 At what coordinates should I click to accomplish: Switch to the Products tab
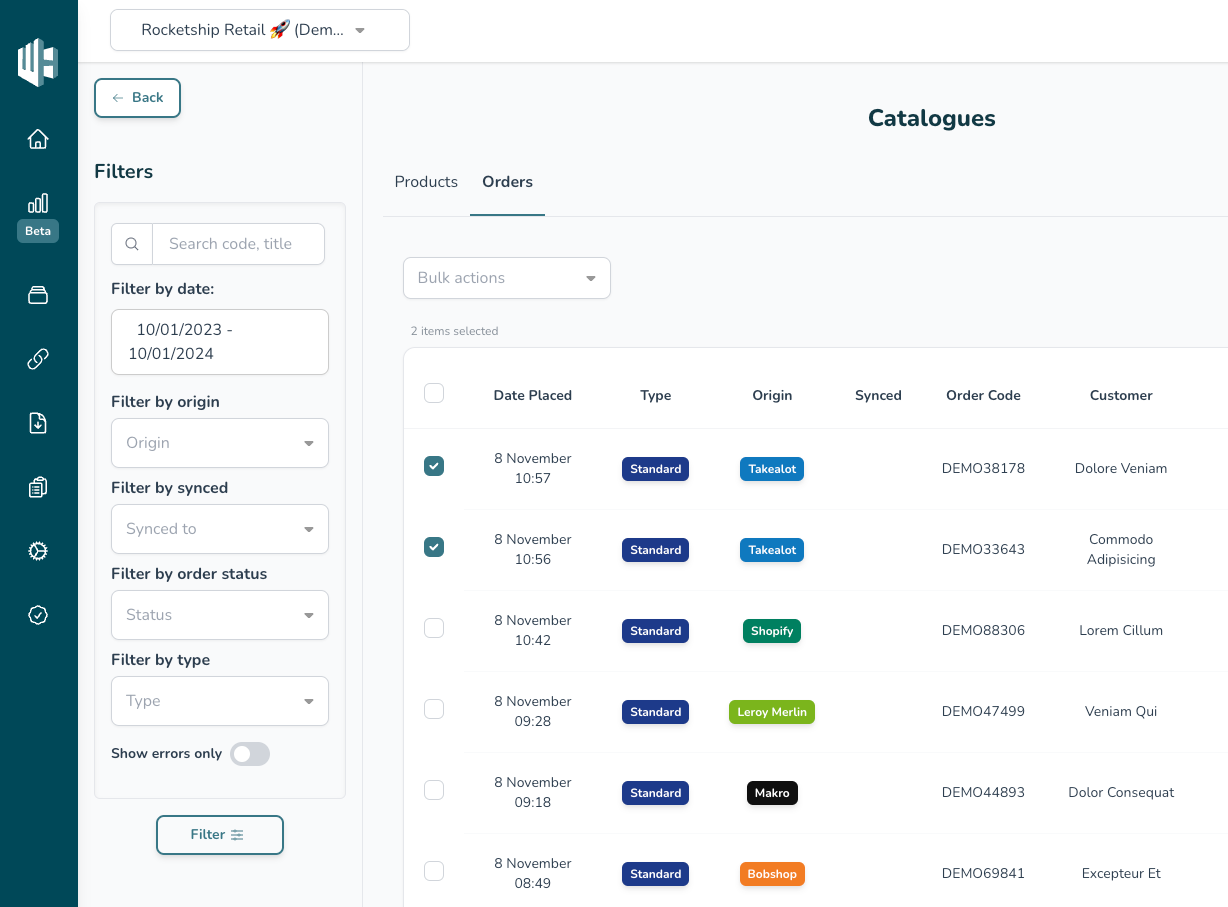426,182
